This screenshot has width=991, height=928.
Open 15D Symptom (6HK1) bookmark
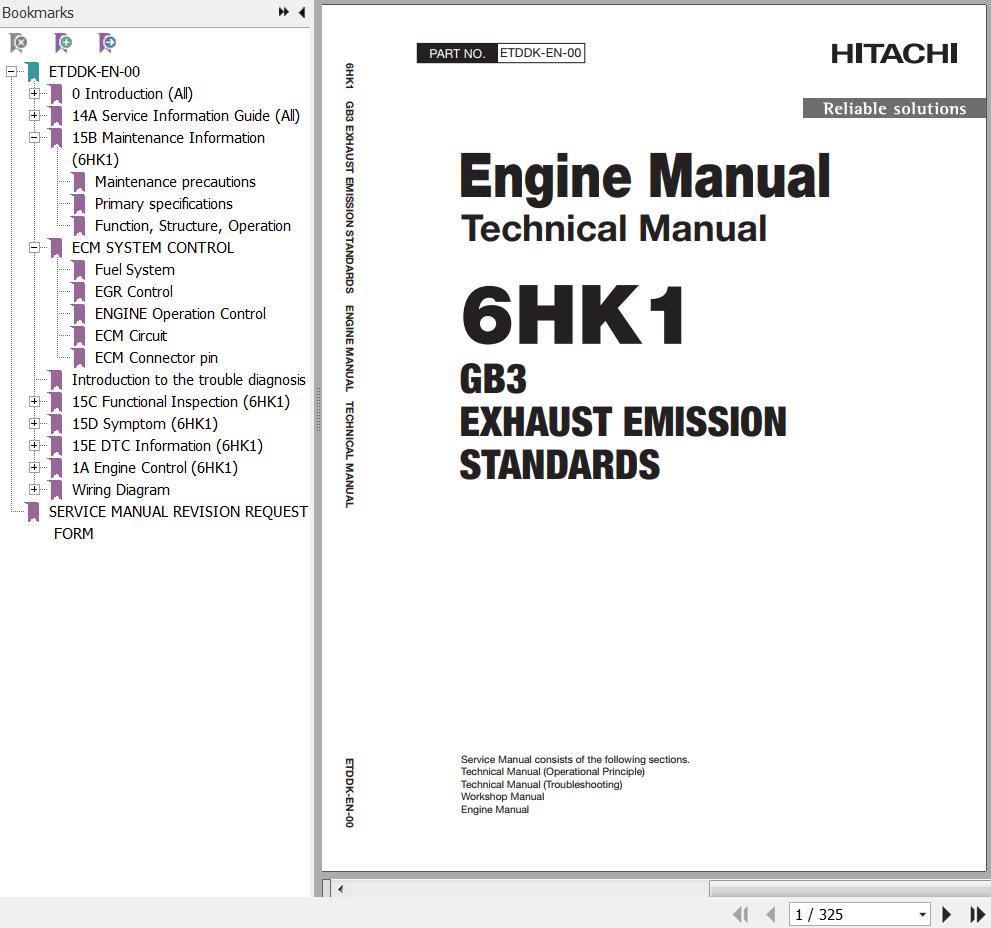point(145,424)
